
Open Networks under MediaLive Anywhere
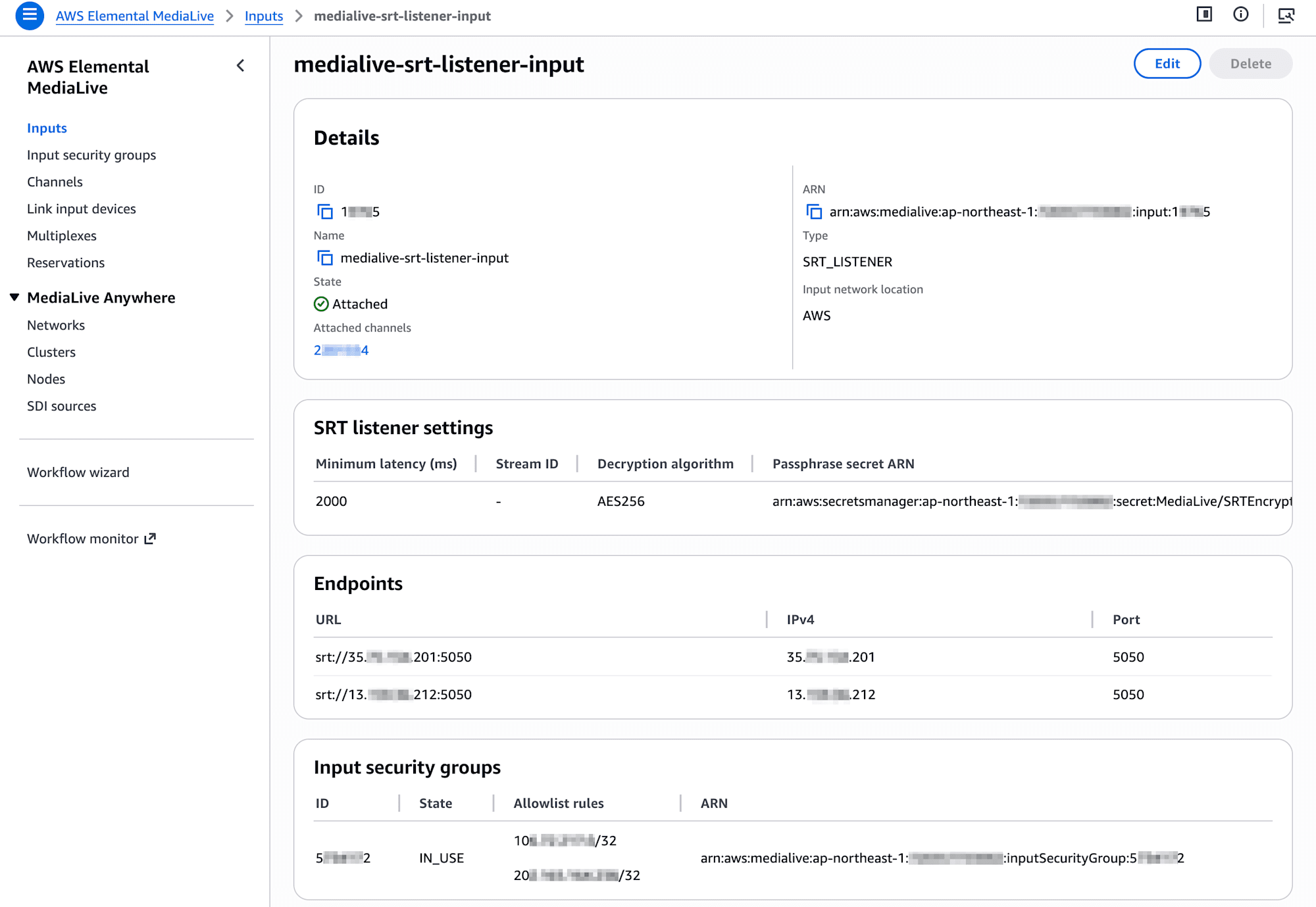[56, 326]
